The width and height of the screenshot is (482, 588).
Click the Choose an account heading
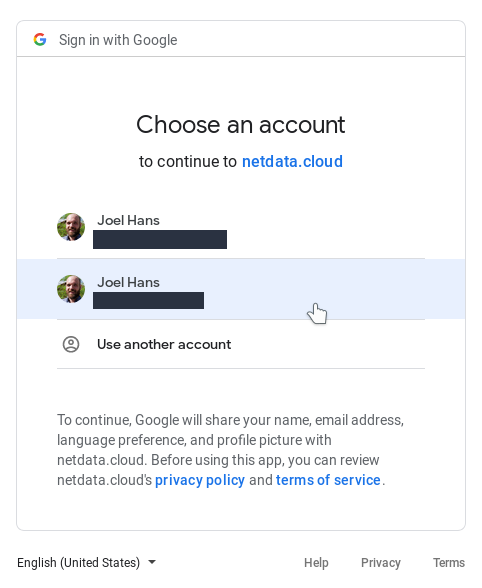tap(241, 124)
